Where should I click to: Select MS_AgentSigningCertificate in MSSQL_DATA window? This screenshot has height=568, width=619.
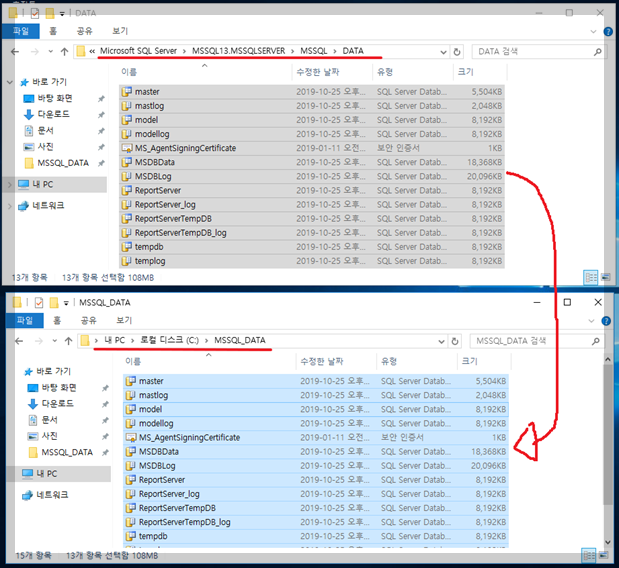(315, 437)
